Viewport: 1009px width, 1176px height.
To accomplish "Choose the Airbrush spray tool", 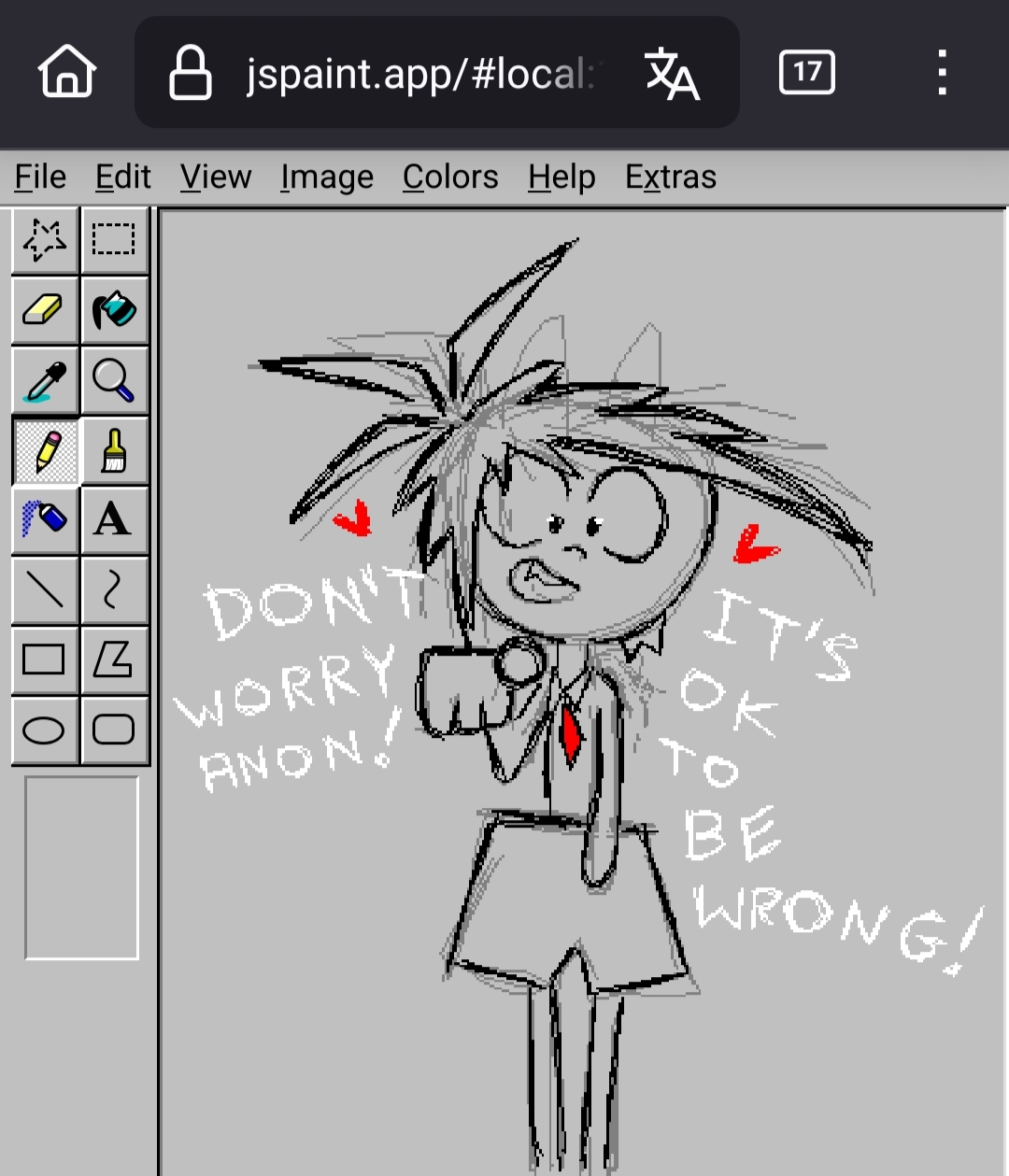I will tap(45, 520).
